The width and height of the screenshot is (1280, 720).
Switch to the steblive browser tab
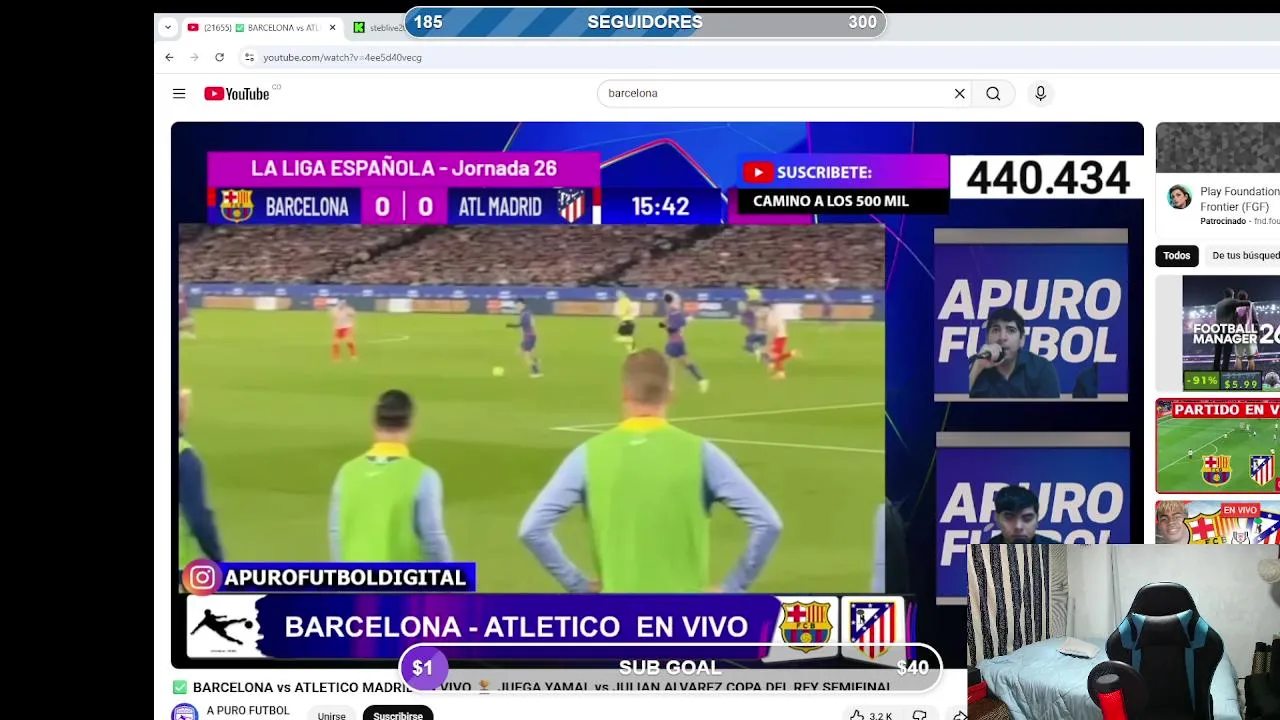coord(378,28)
